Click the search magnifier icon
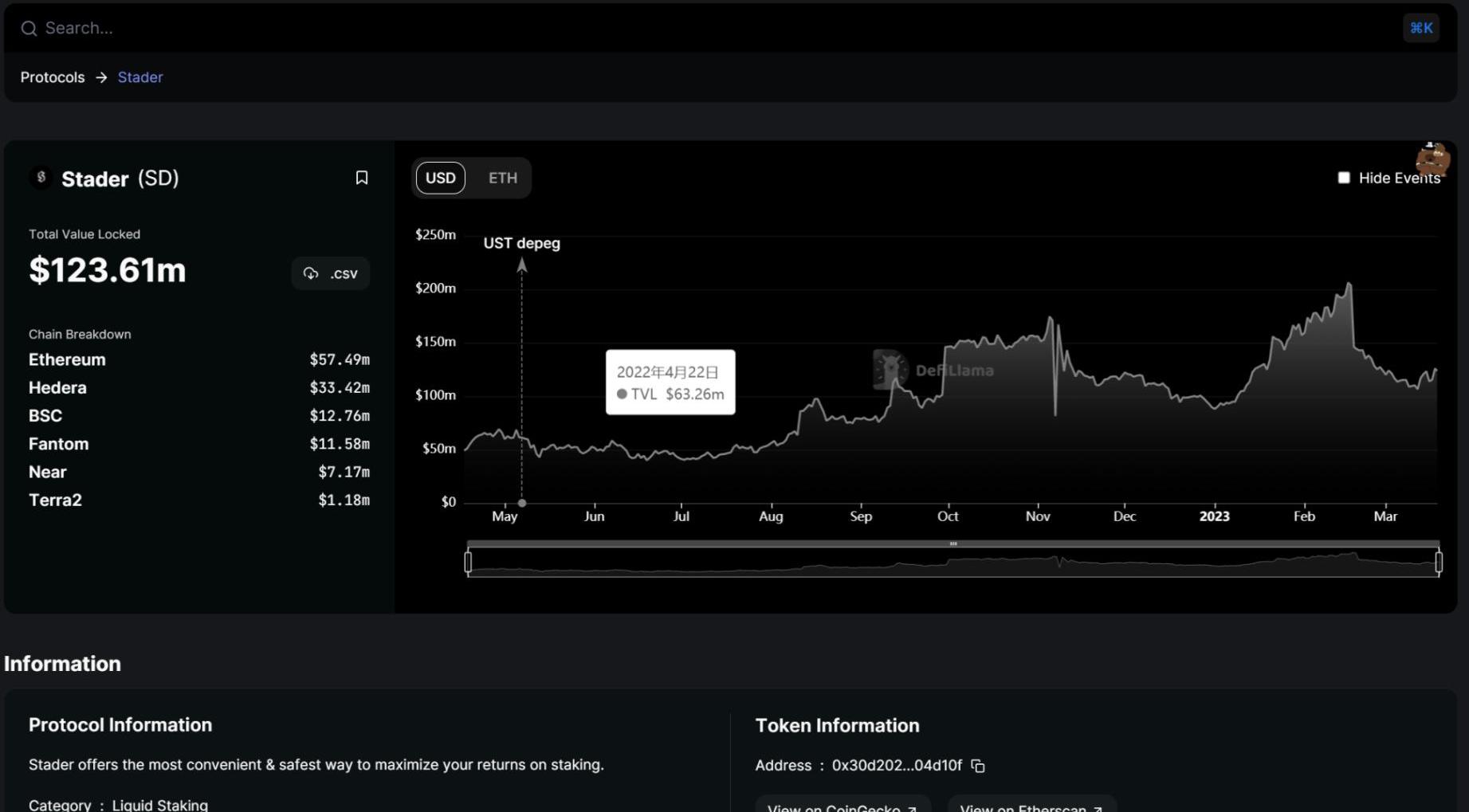The image size is (1469, 812). pyautogui.click(x=29, y=29)
